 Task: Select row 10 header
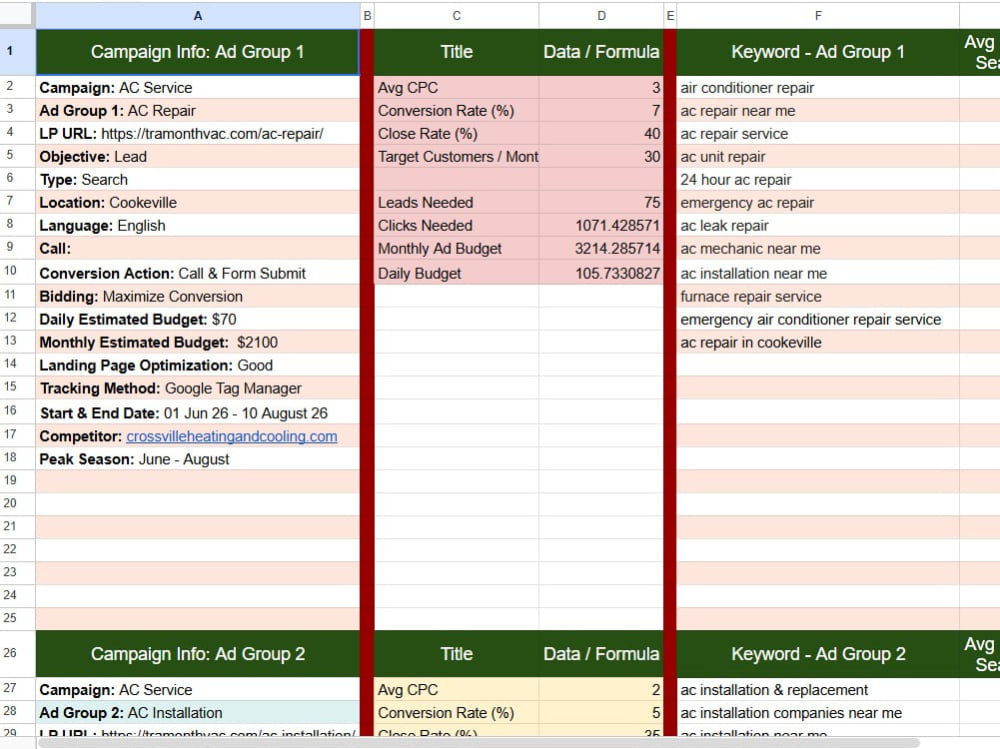pos(10,271)
